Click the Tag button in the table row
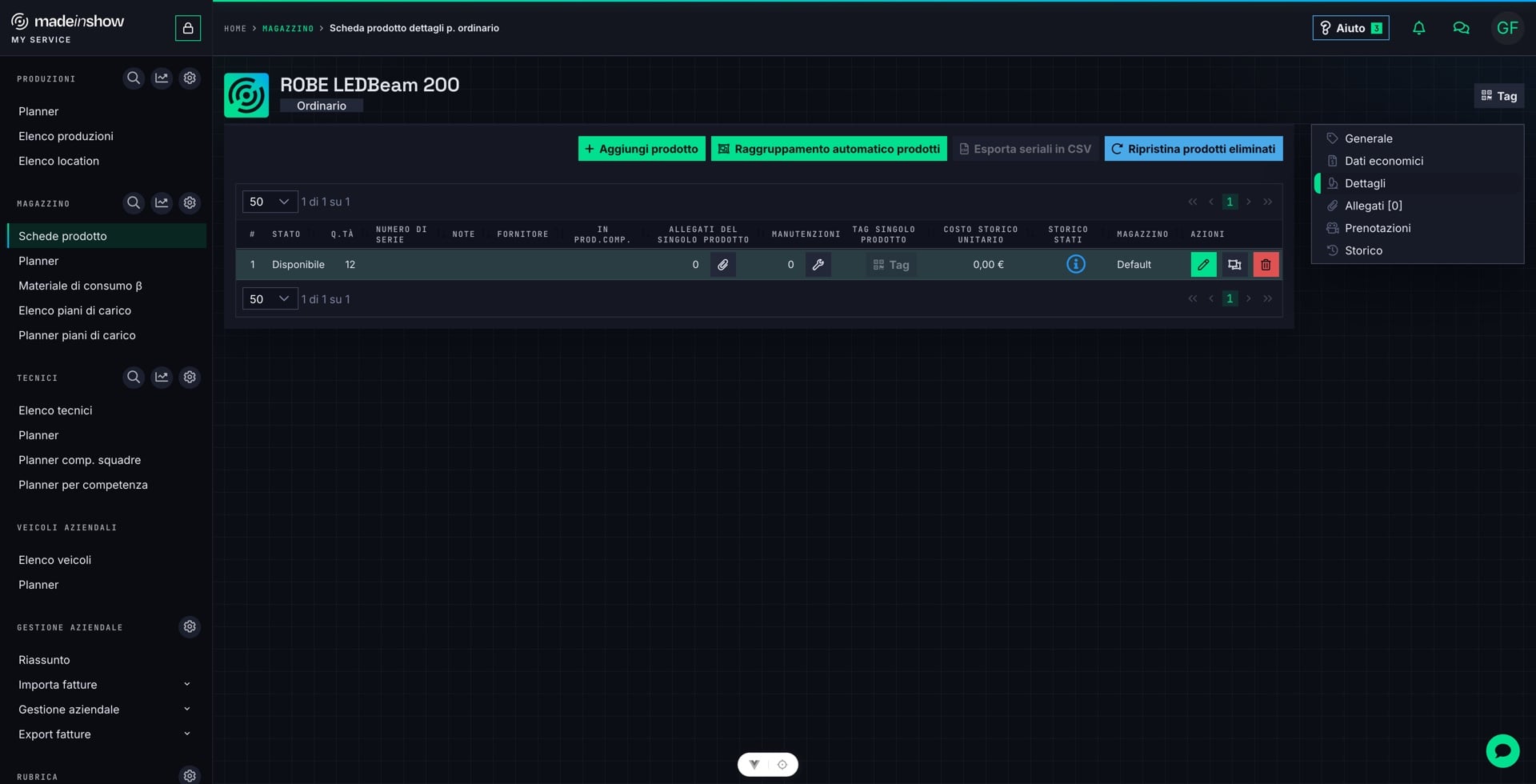The height and width of the screenshot is (784, 1536). [891, 265]
